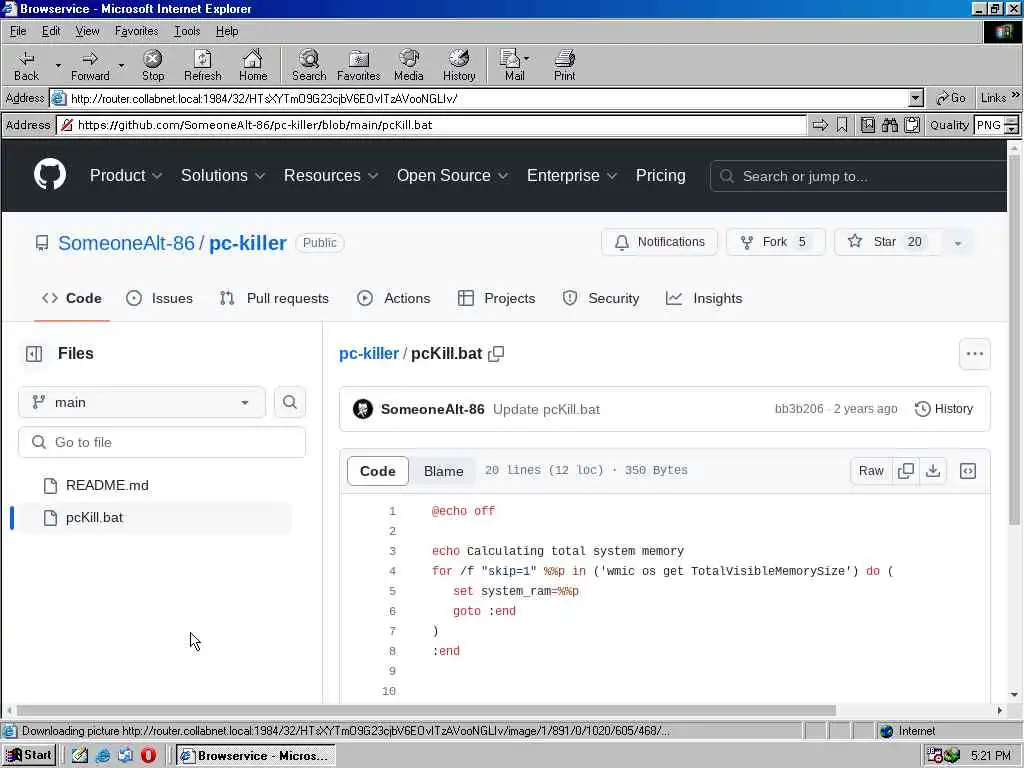Open the Favorites menu

pyautogui.click(x=136, y=31)
